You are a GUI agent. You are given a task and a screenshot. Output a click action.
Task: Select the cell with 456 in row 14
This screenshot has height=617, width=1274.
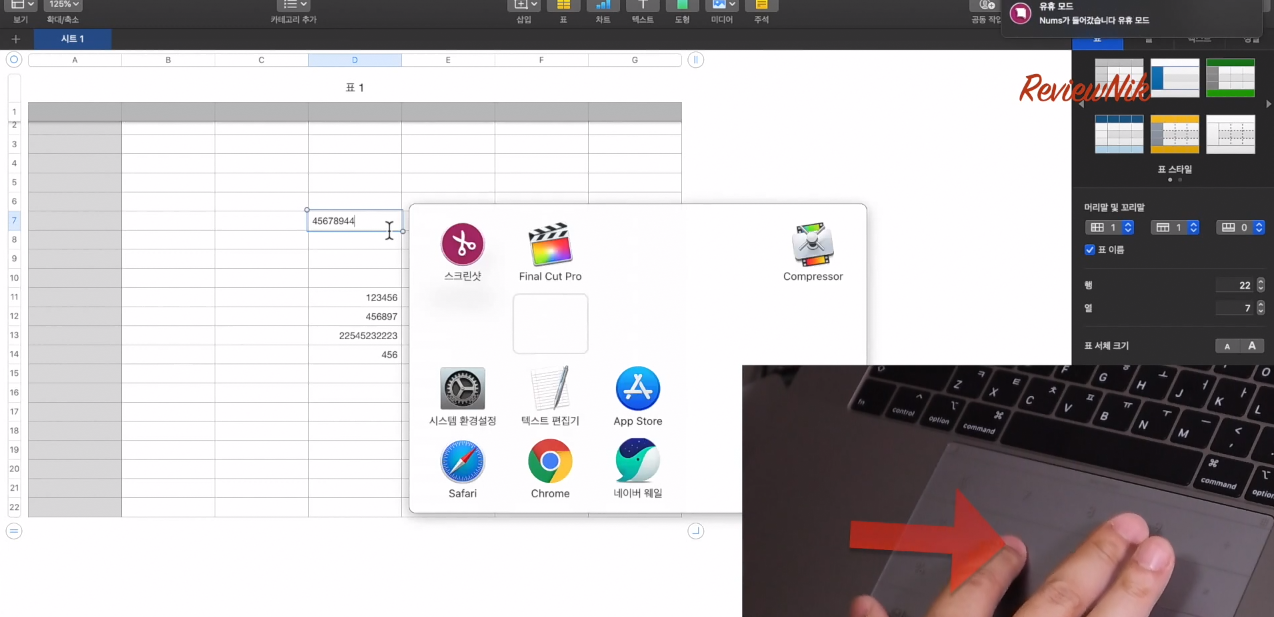355,354
